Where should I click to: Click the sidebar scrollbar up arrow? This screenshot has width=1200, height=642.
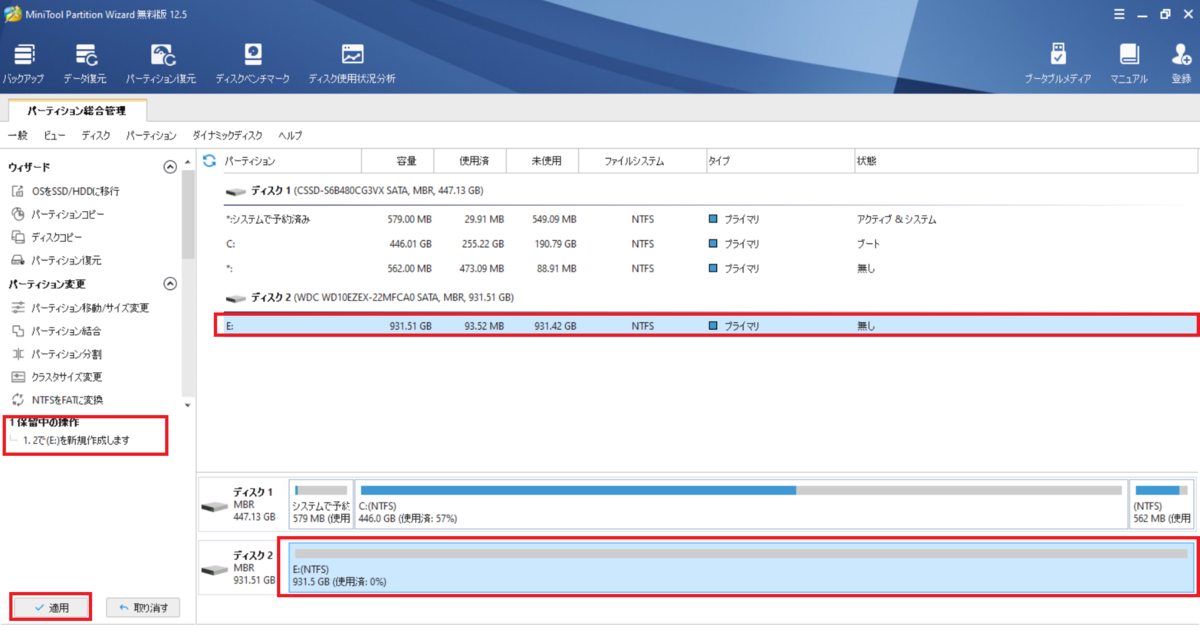click(188, 162)
